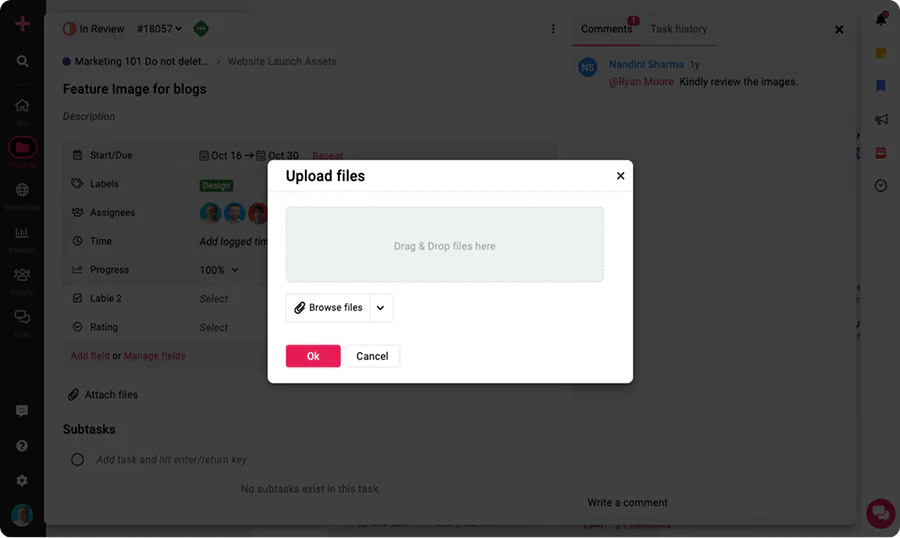Expand the 100% Progress dropdown
900x538 pixels.
point(219,270)
